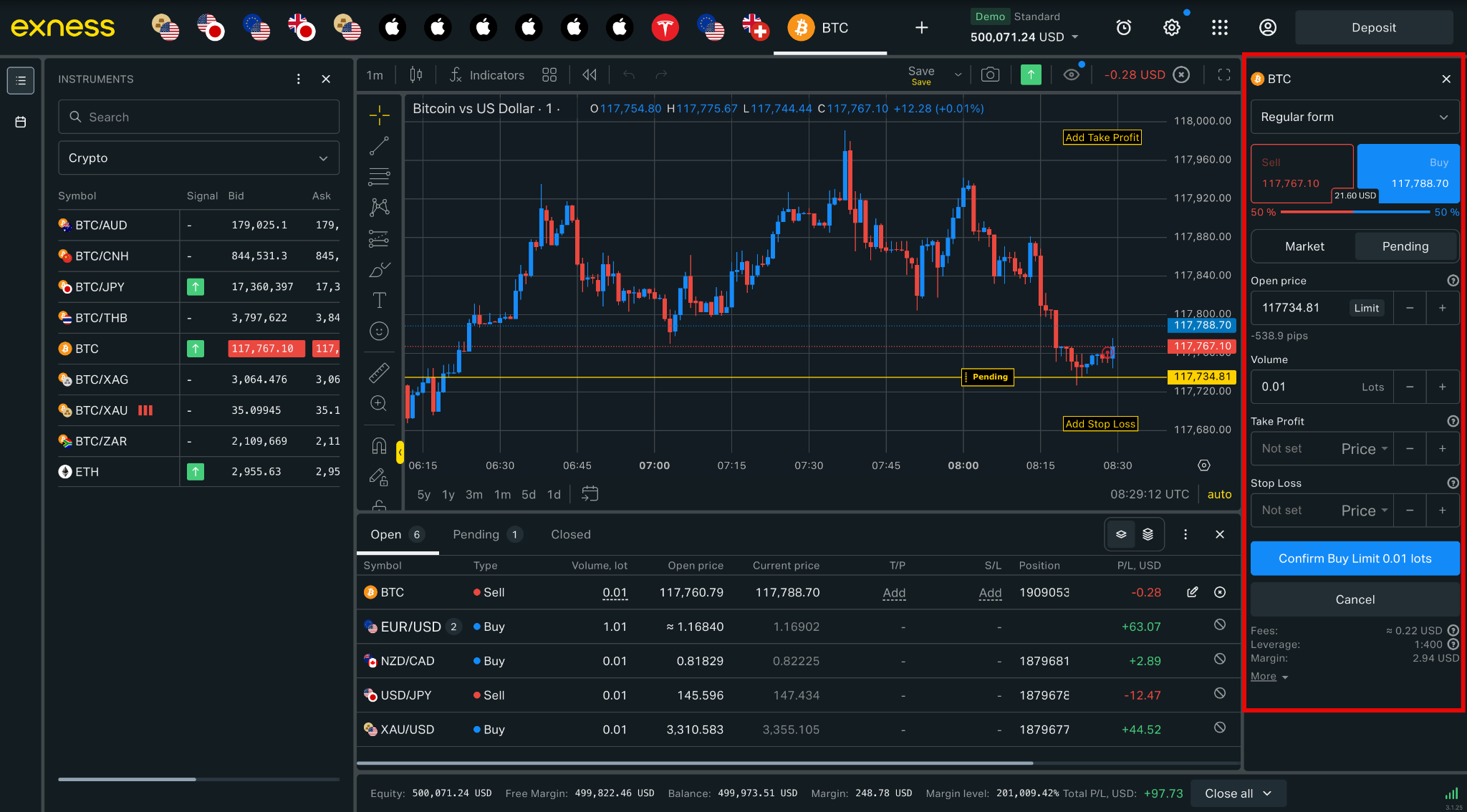
Task: Switch to the Pending orders tab
Action: click(x=488, y=534)
